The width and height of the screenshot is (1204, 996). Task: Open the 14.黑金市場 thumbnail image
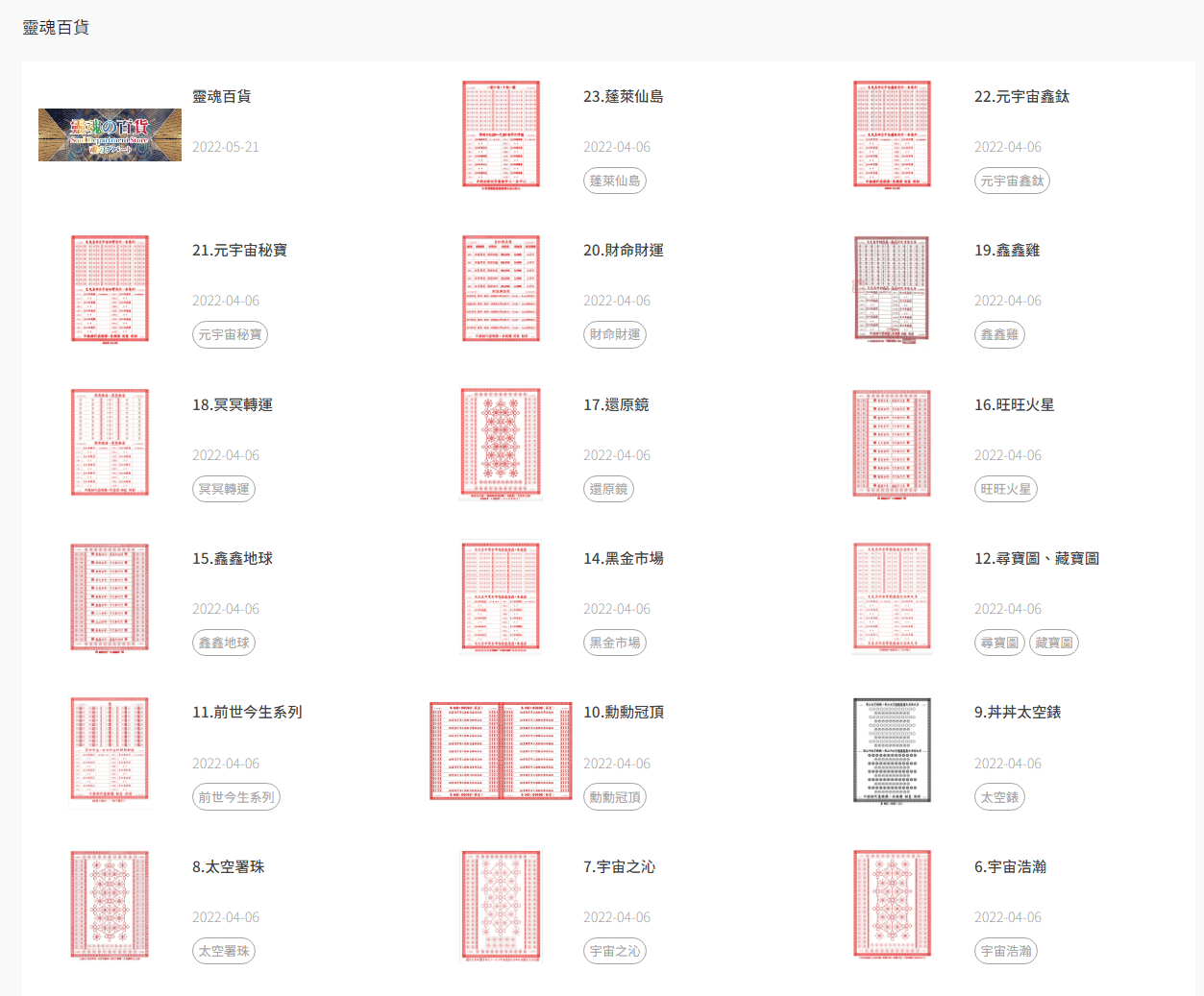click(501, 596)
